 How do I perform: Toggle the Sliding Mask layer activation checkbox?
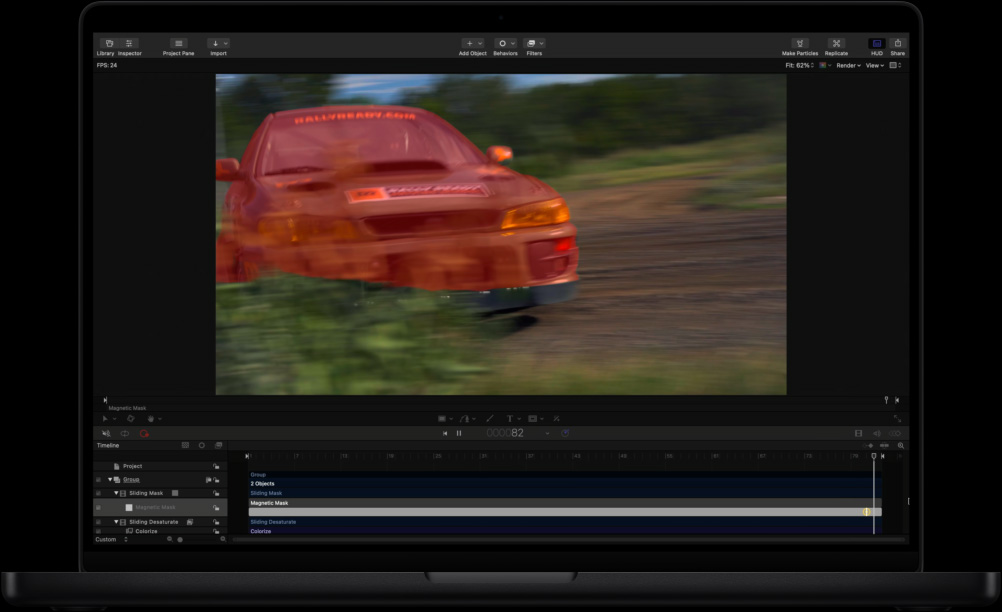click(98, 493)
